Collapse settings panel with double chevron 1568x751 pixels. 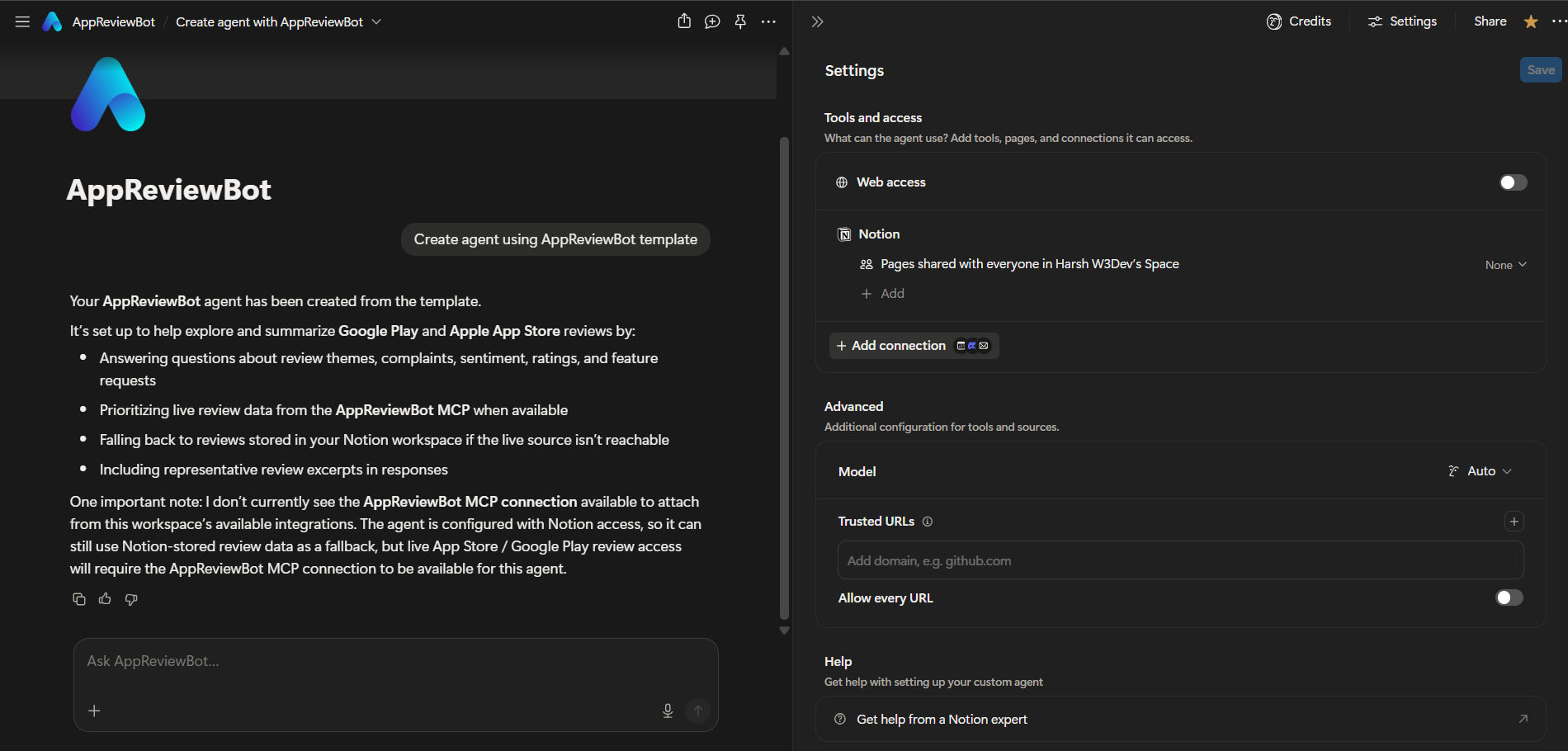[817, 21]
